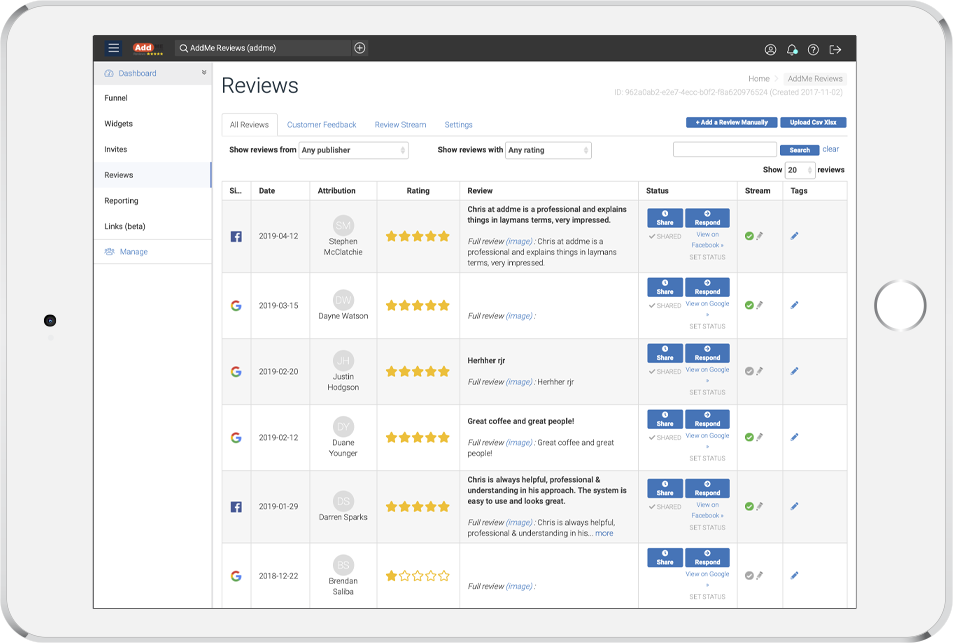Switch to the Customer Feedback tab
Viewport: 953px width, 643px height.
[321, 125]
